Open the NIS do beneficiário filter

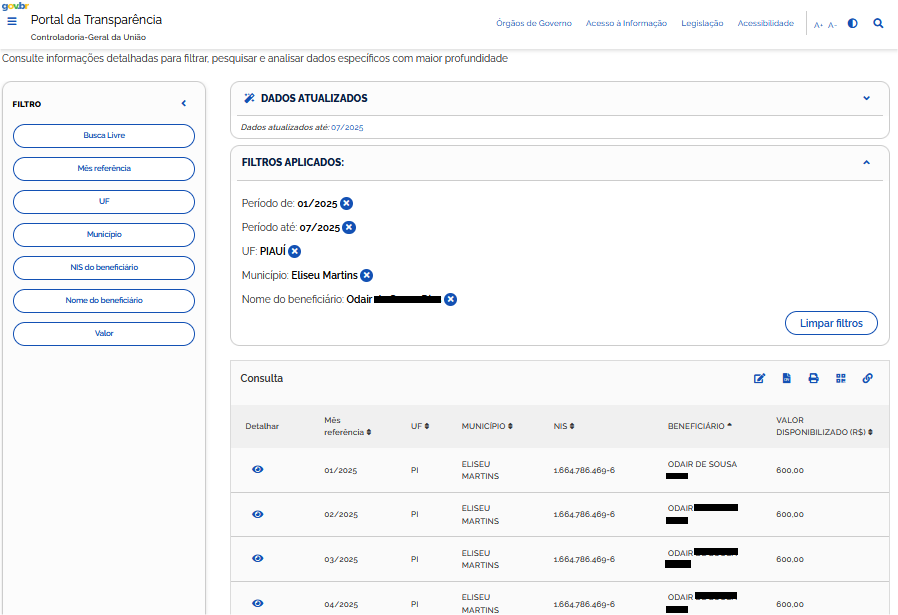pyautogui.click(x=104, y=268)
